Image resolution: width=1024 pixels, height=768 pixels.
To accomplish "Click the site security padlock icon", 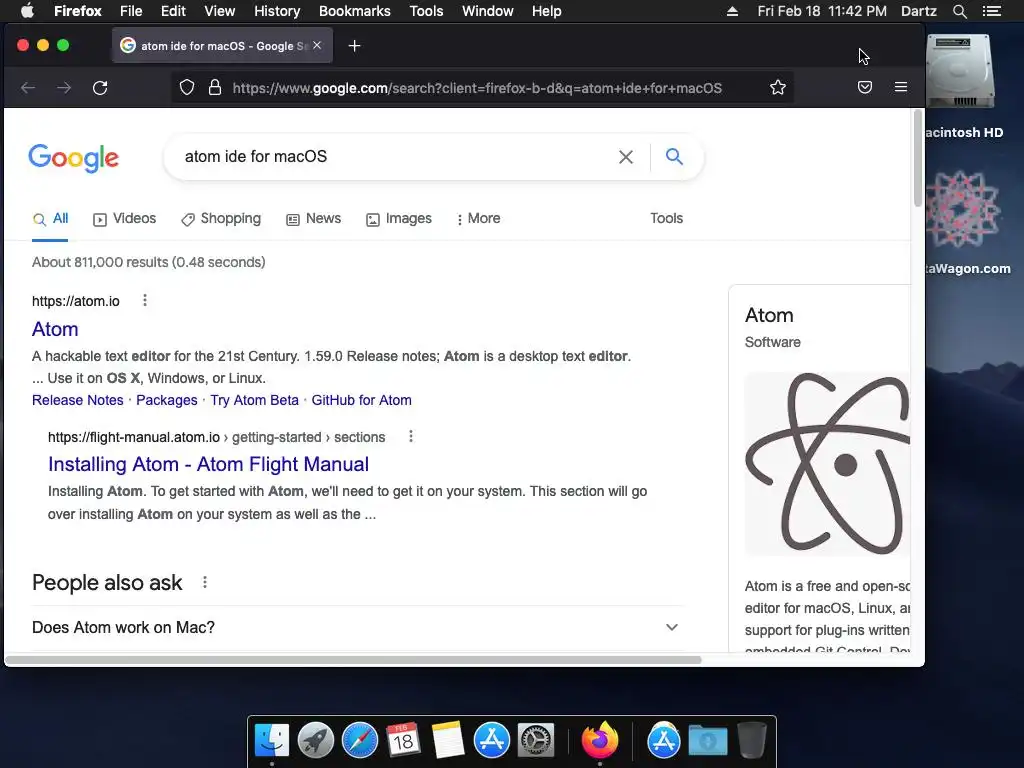I will pyautogui.click(x=215, y=88).
